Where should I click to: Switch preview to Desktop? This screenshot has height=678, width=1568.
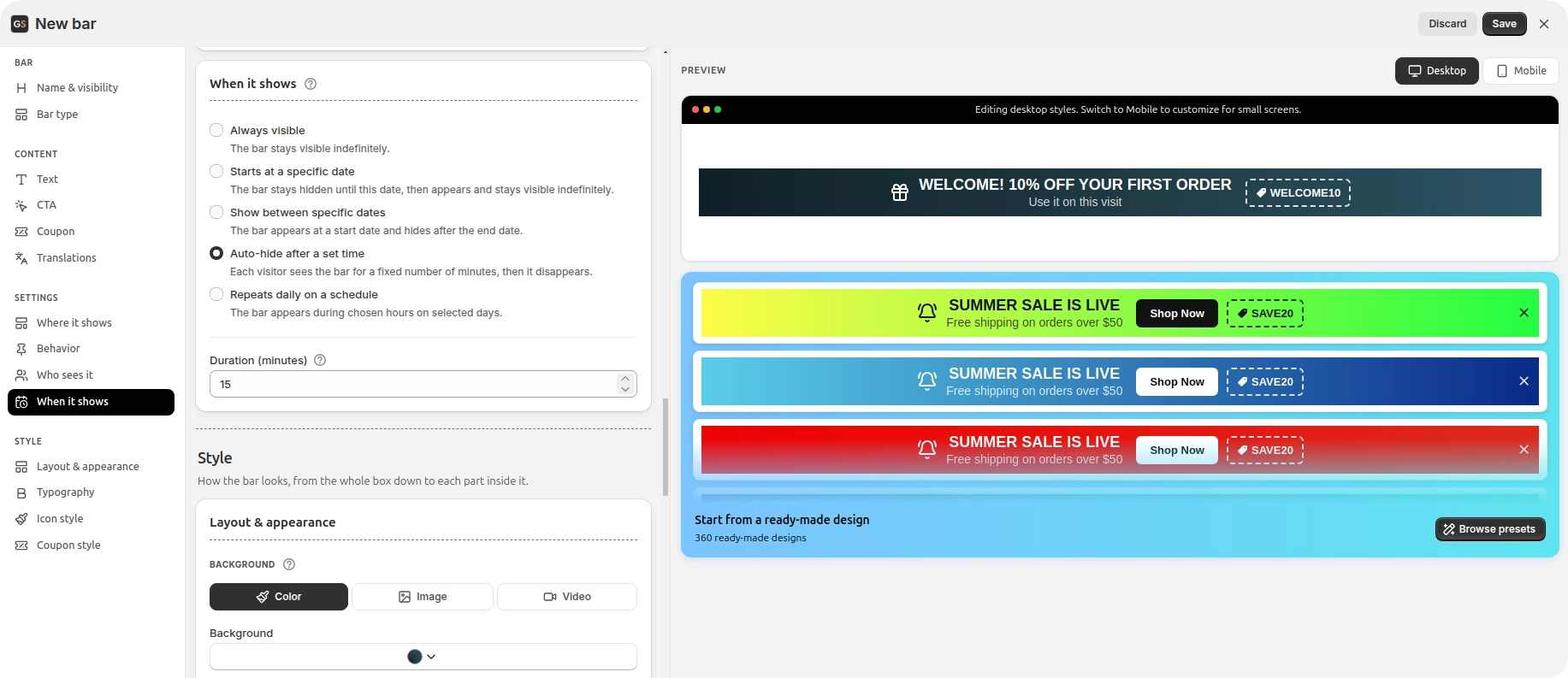[1437, 71]
